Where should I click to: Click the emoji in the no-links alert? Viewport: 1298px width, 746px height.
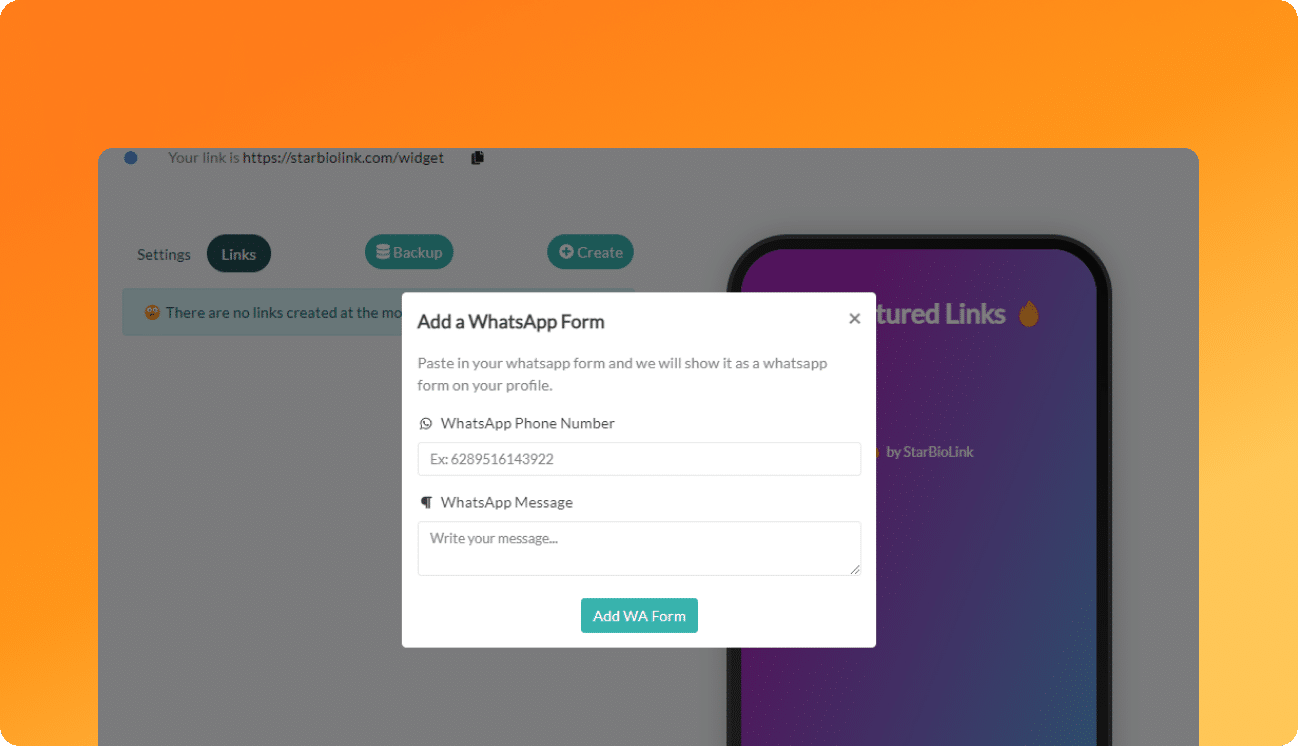point(152,313)
